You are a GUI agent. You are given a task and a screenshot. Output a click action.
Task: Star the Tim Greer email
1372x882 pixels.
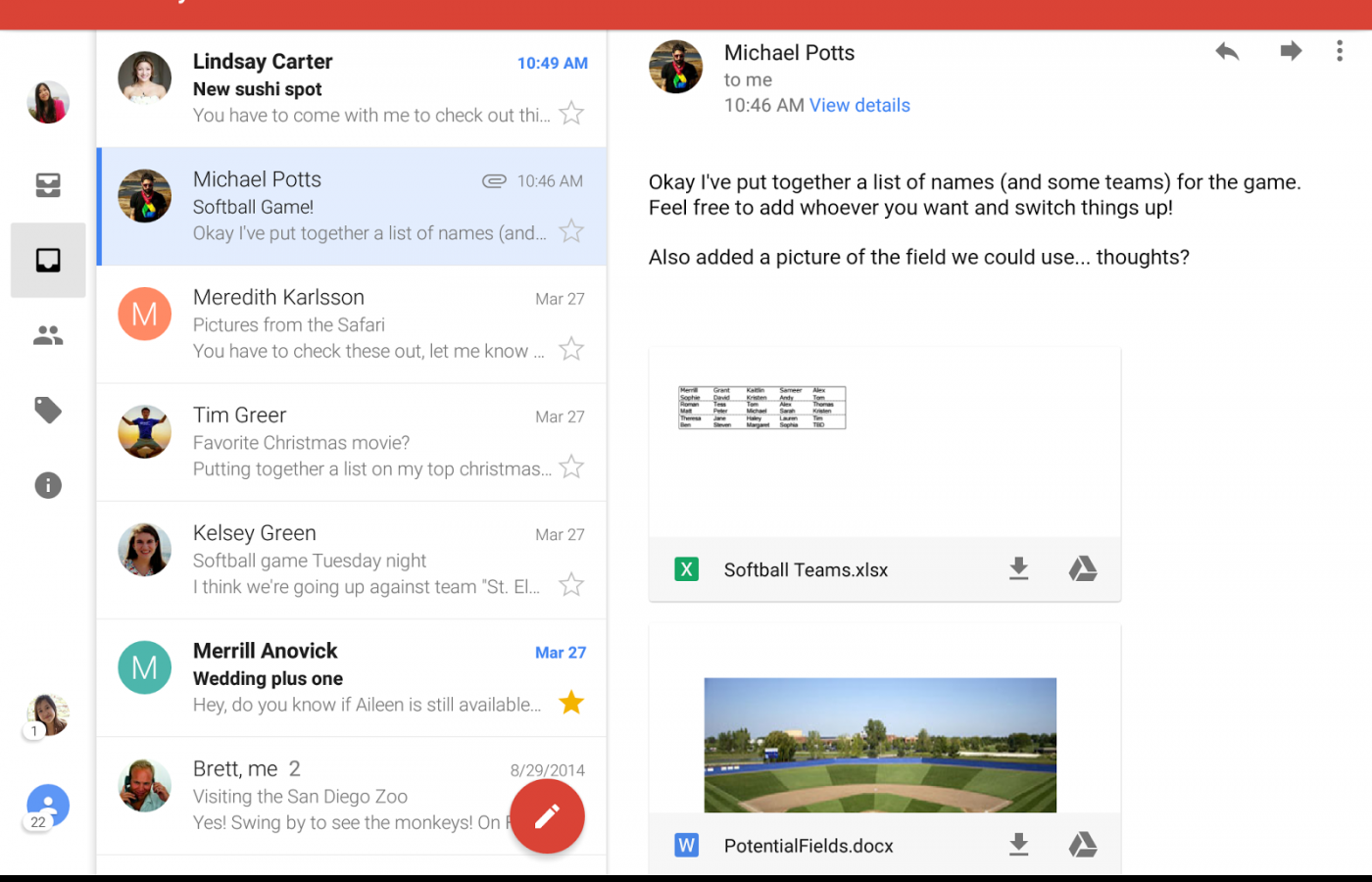571,467
